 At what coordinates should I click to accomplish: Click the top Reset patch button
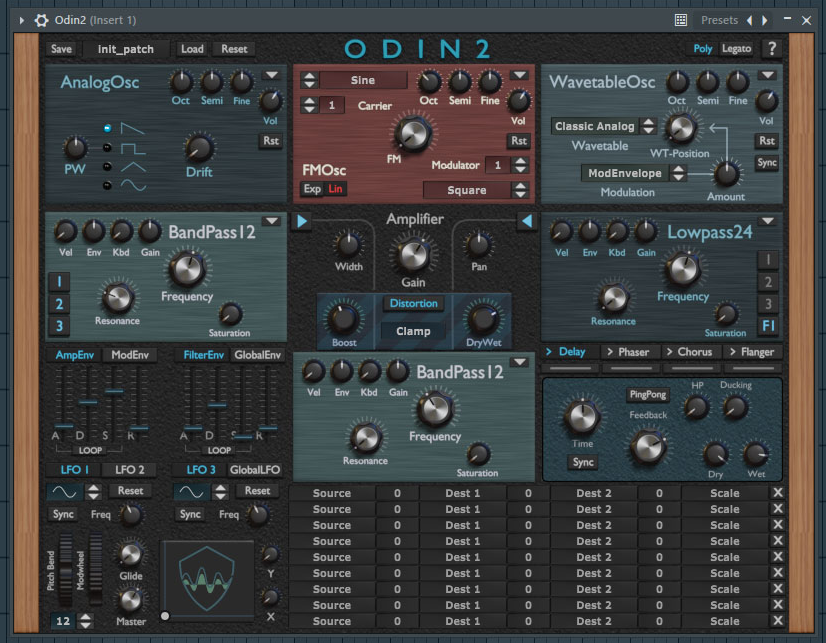point(234,49)
